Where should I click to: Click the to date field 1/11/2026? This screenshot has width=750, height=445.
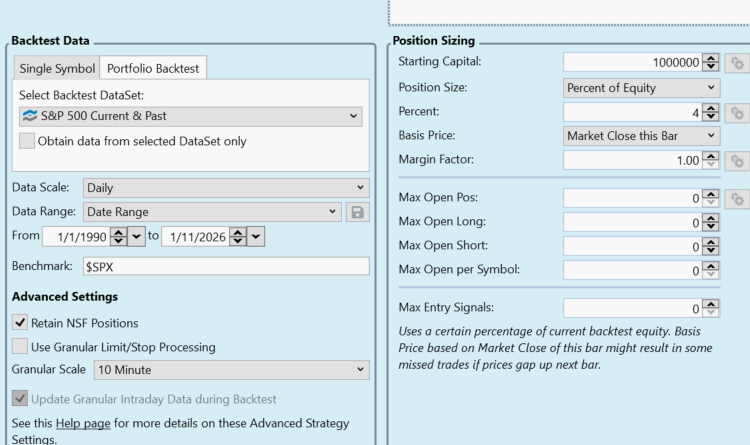[196, 237]
